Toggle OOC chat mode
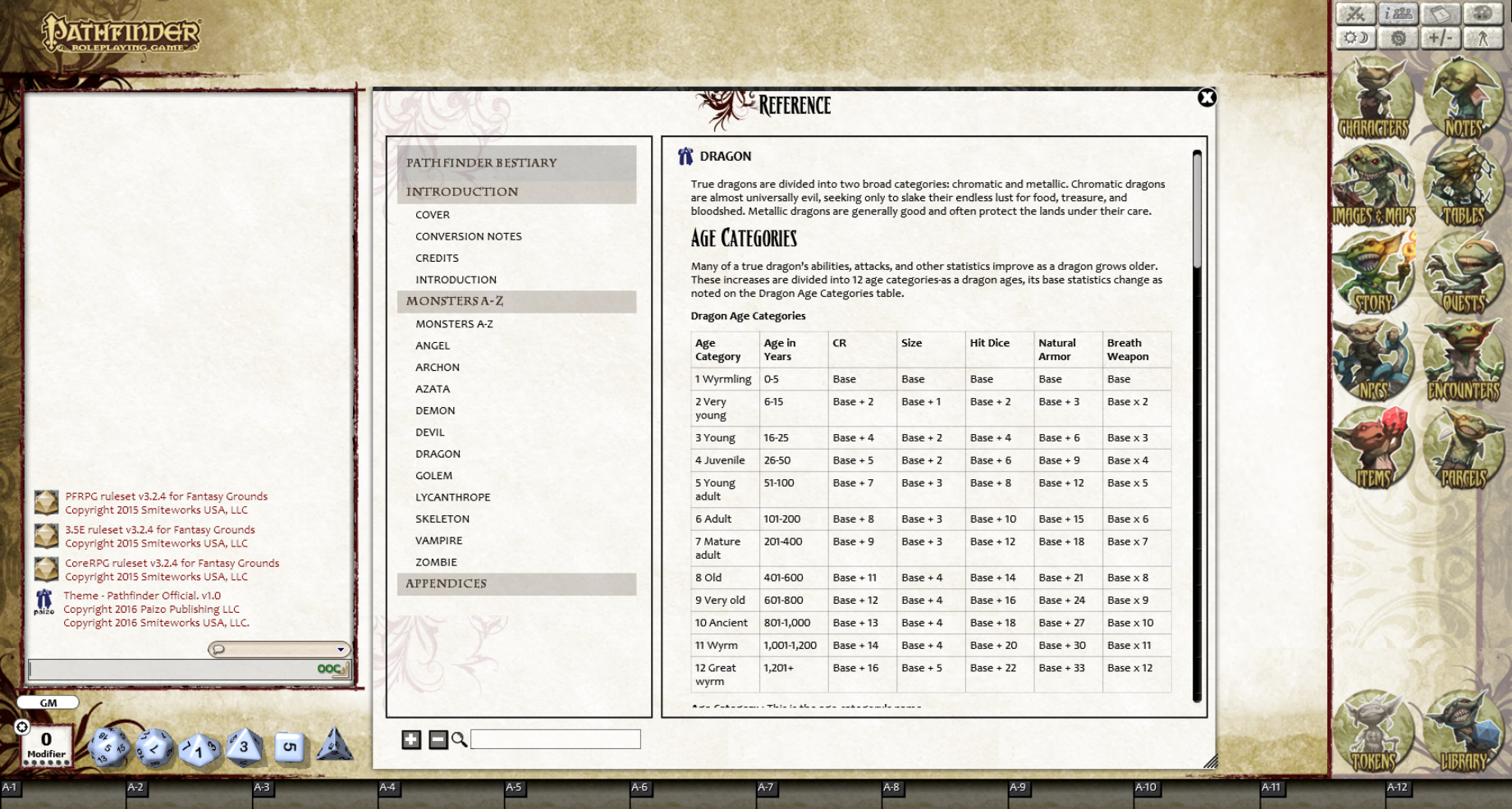Image resolution: width=1512 pixels, height=809 pixels. pos(329,670)
